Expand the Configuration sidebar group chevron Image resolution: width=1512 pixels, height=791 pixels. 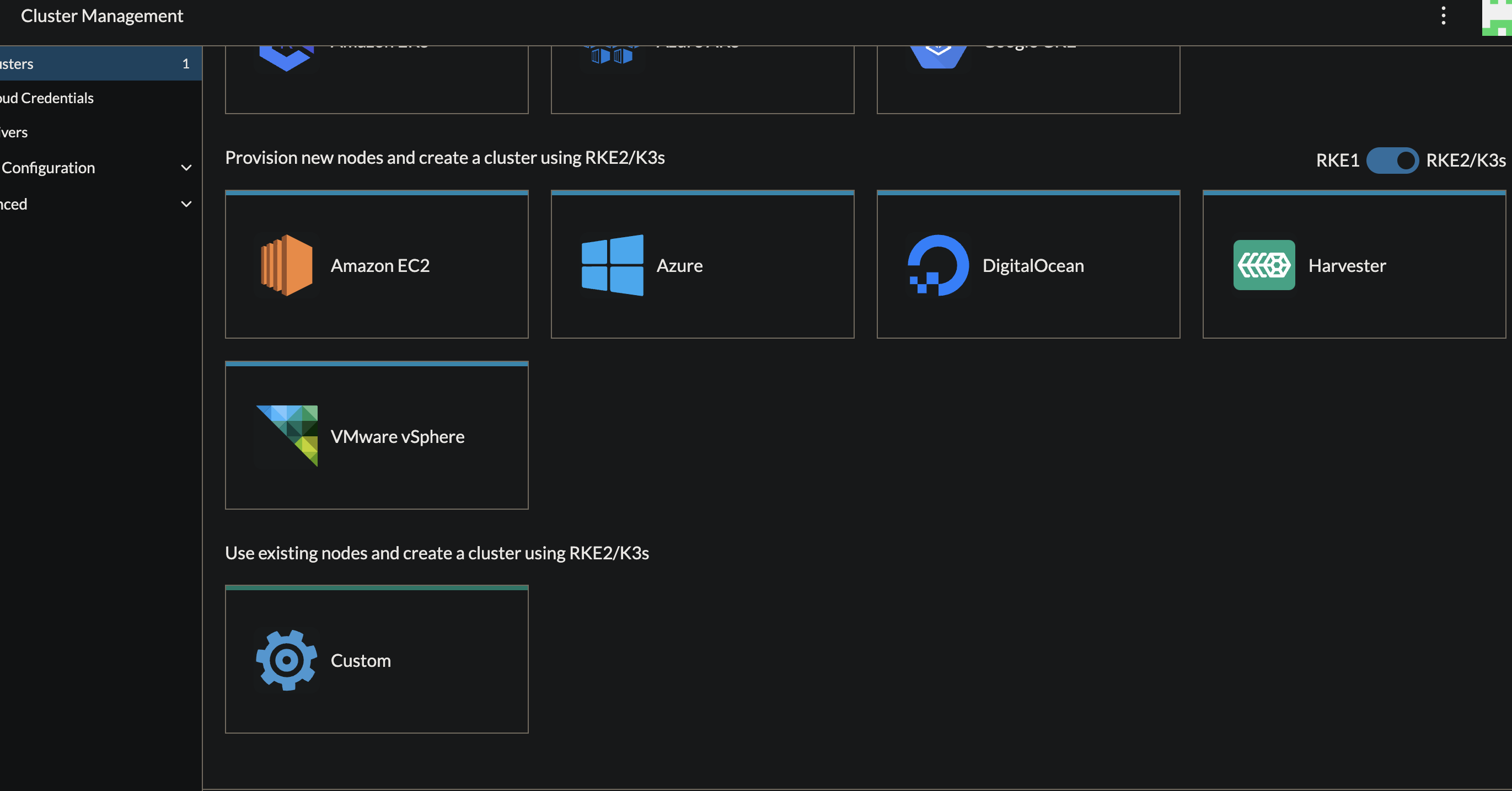tap(186, 168)
